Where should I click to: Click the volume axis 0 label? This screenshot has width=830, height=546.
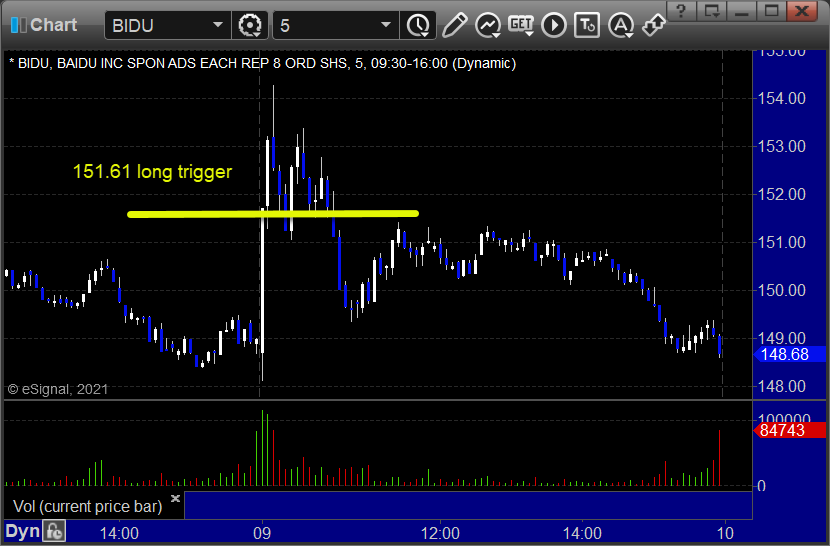[x=761, y=486]
